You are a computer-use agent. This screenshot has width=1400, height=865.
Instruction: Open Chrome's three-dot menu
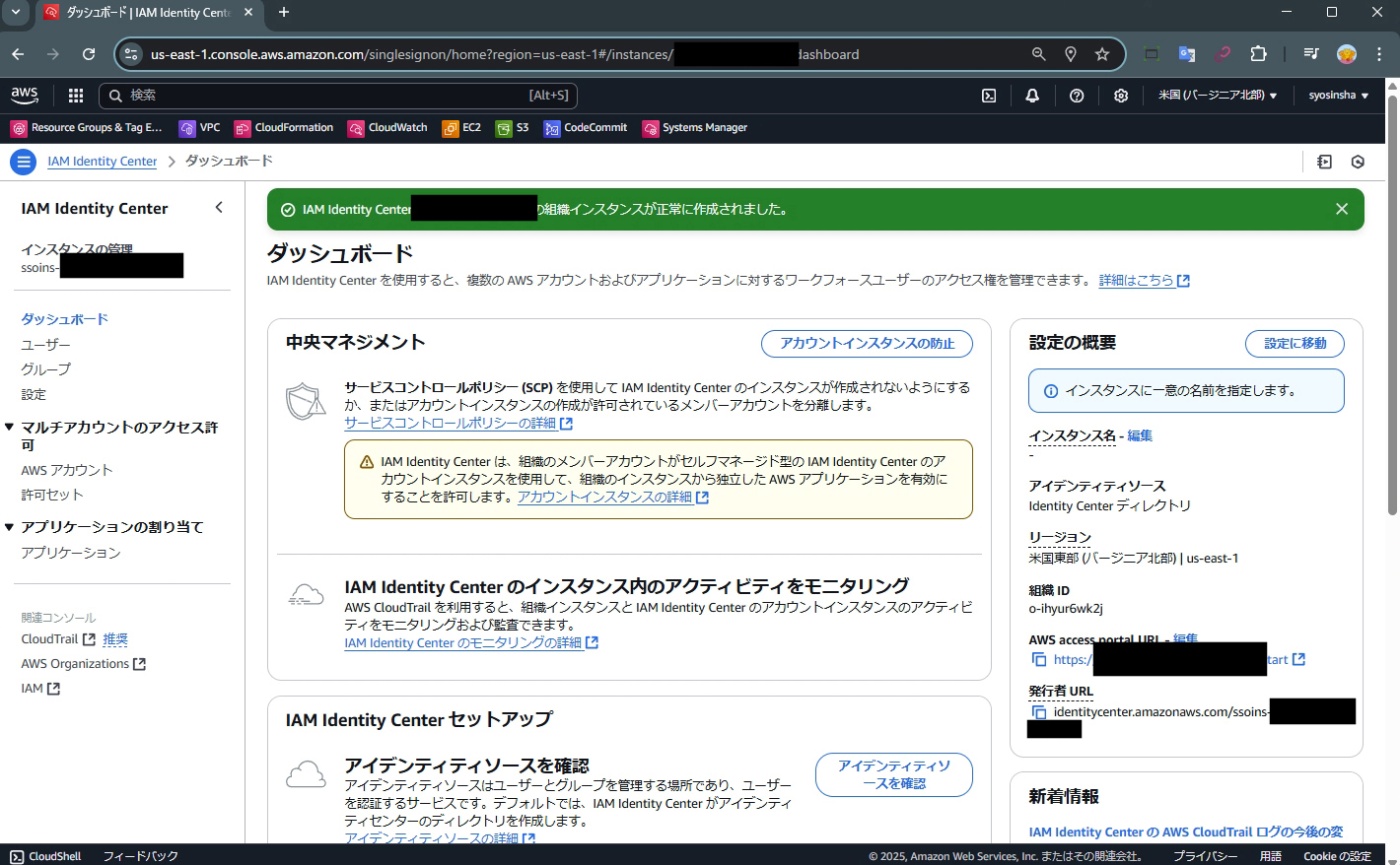tap(1380, 54)
